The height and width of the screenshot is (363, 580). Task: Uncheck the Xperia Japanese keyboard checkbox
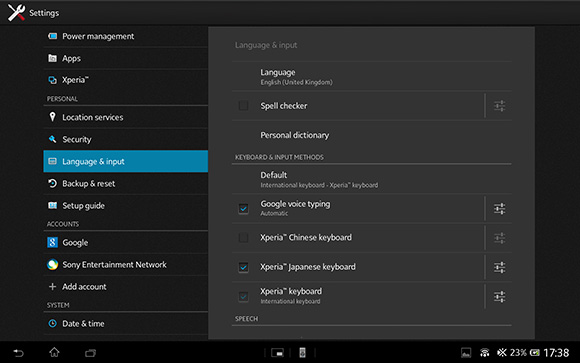point(243,267)
